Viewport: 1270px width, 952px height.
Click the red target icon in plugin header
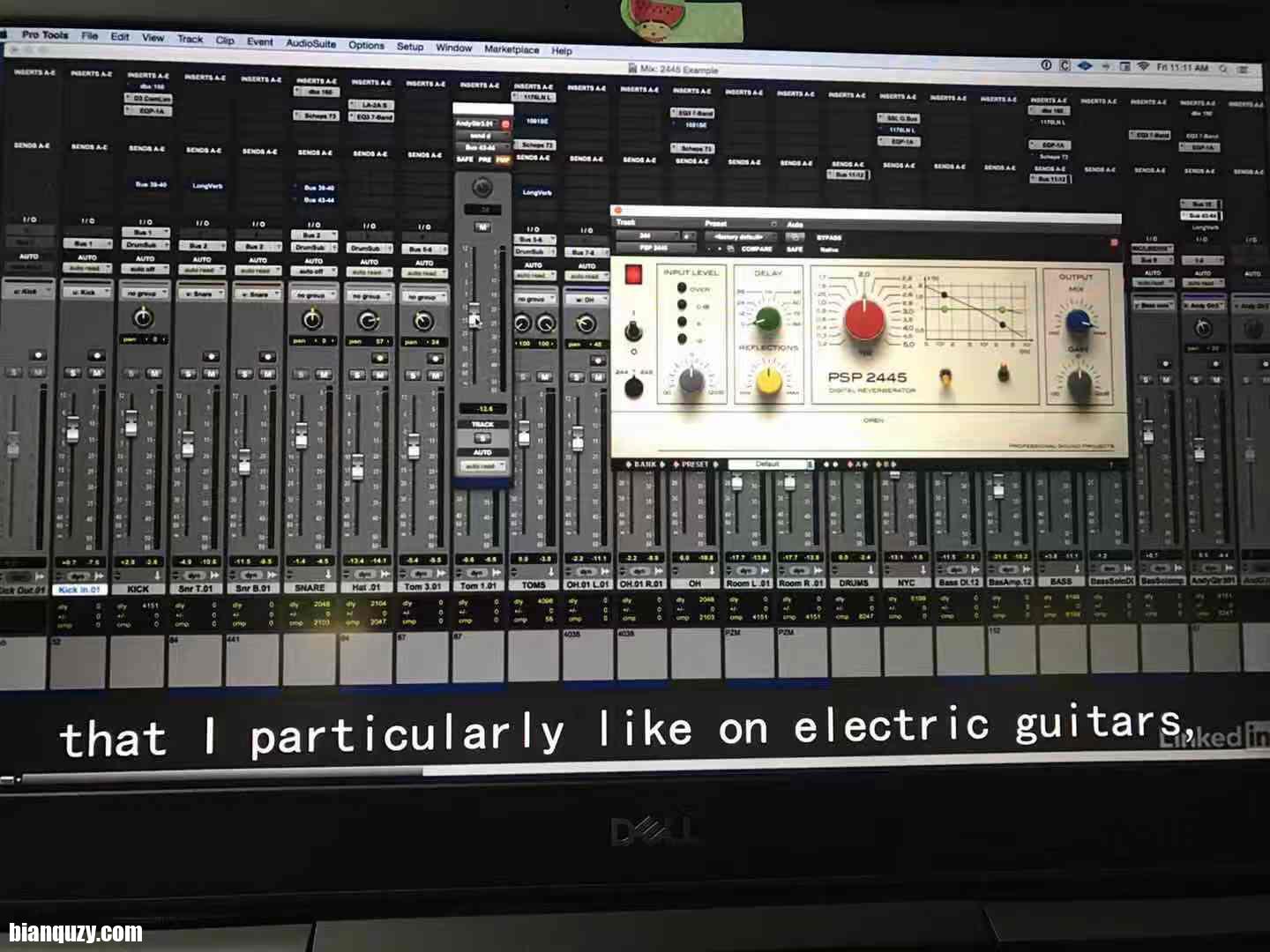point(1113,242)
